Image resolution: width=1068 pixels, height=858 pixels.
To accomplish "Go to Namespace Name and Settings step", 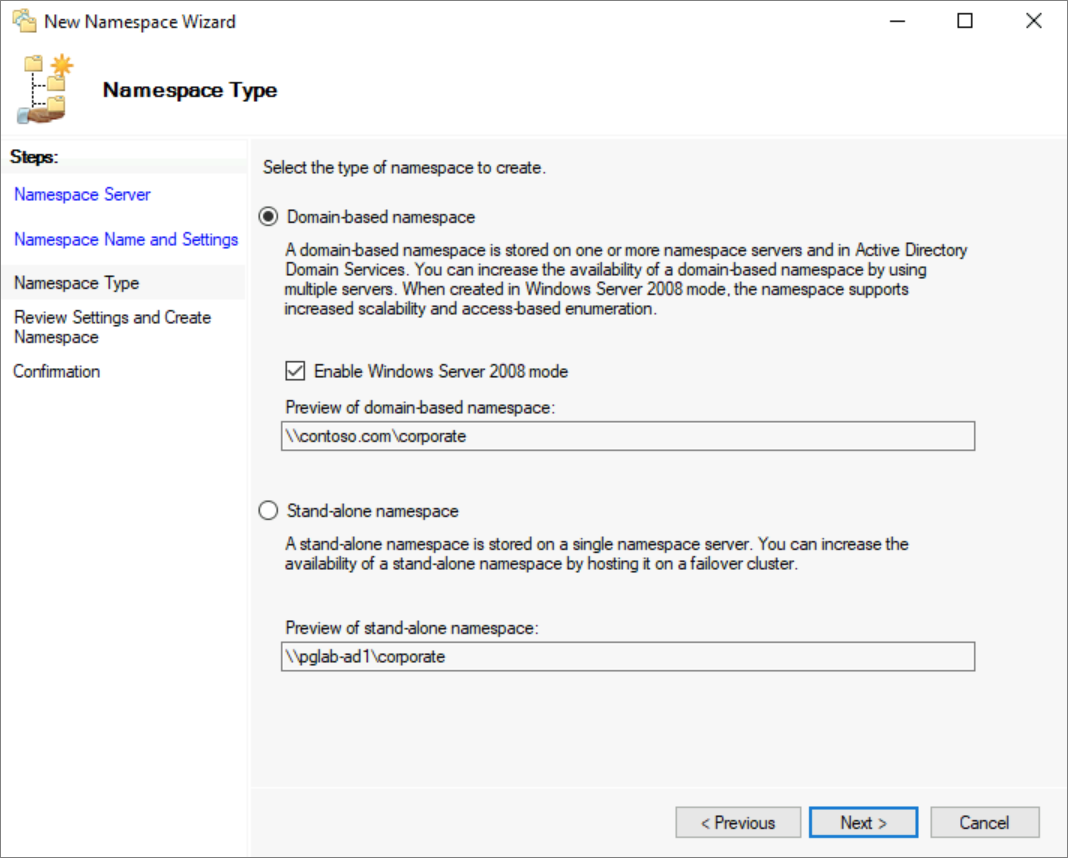I will pyautogui.click(x=125, y=239).
